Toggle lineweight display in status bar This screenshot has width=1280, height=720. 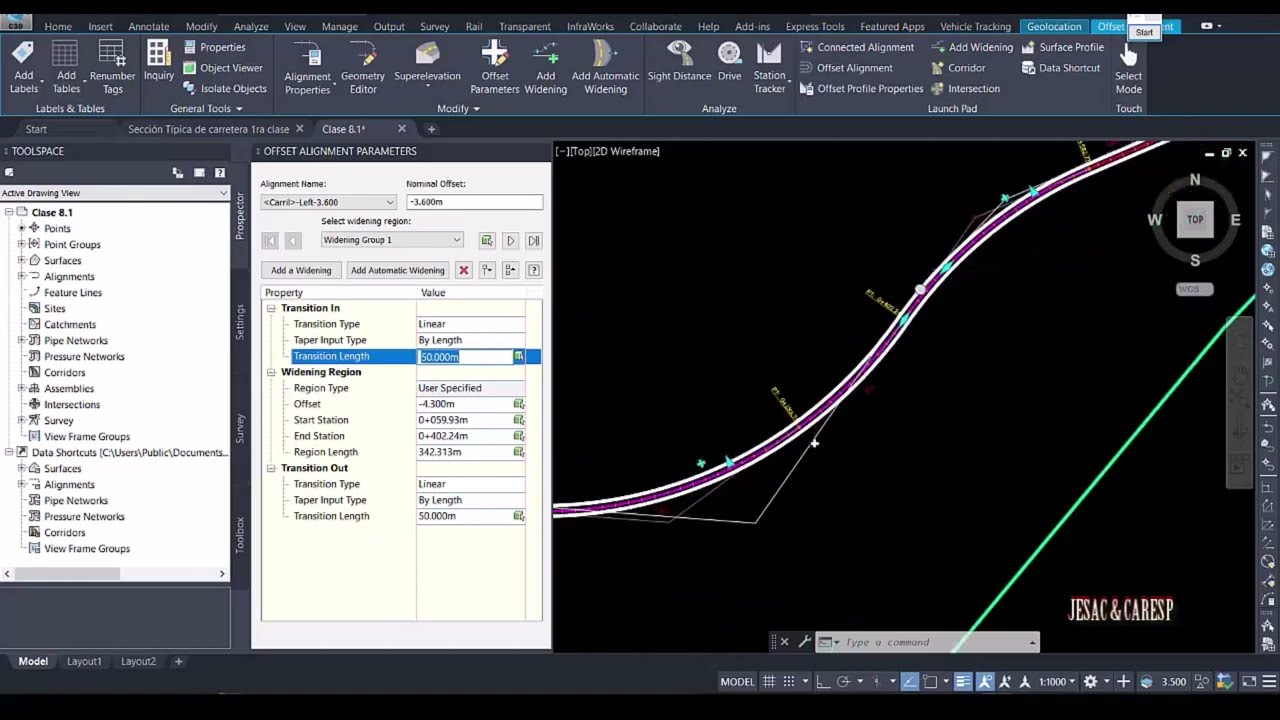[963, 682]
